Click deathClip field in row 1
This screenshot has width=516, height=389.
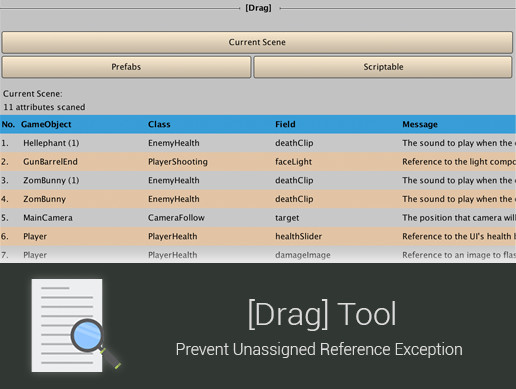(x=294, y=143)
